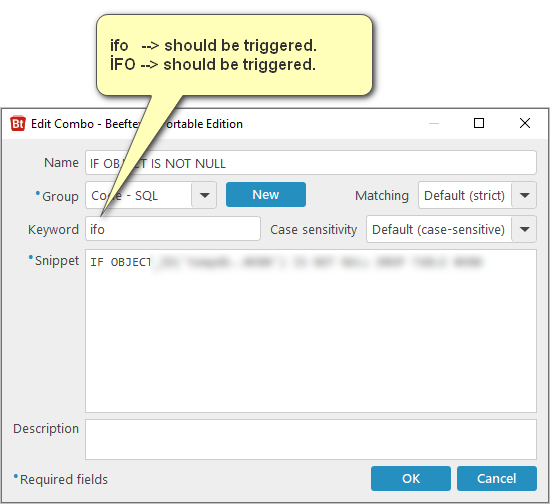550x504 pixels.
Task: Click the Beeftext app icon in title bar
Action: [x=18, y=123]
